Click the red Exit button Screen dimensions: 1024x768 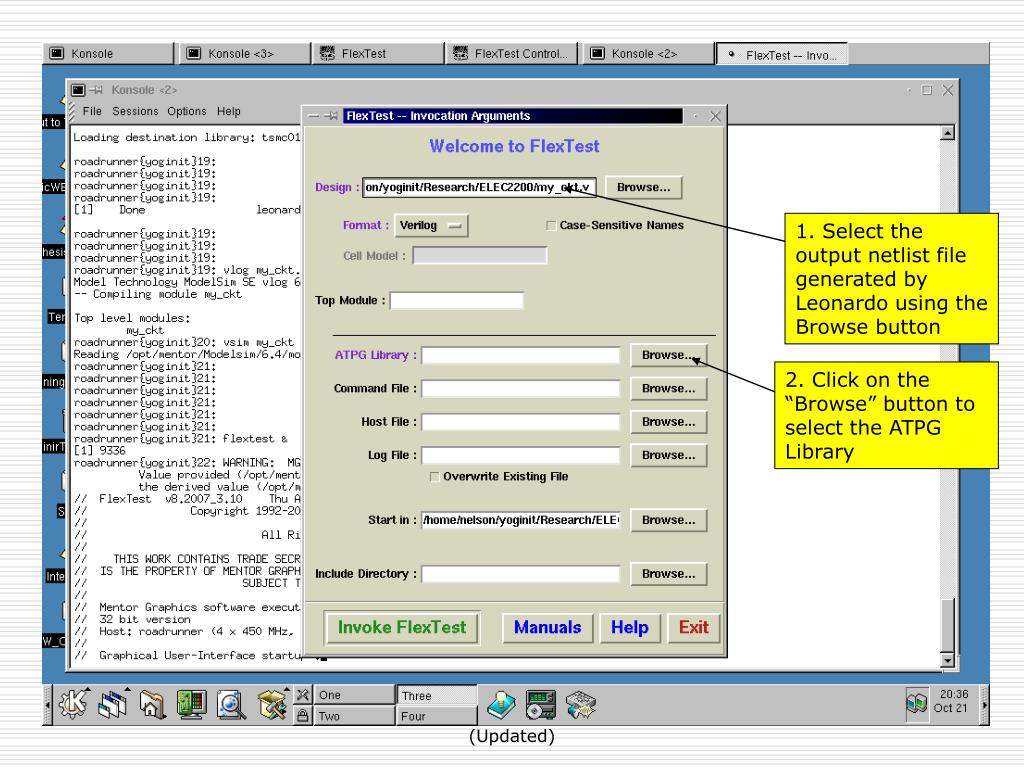[694, 628]
